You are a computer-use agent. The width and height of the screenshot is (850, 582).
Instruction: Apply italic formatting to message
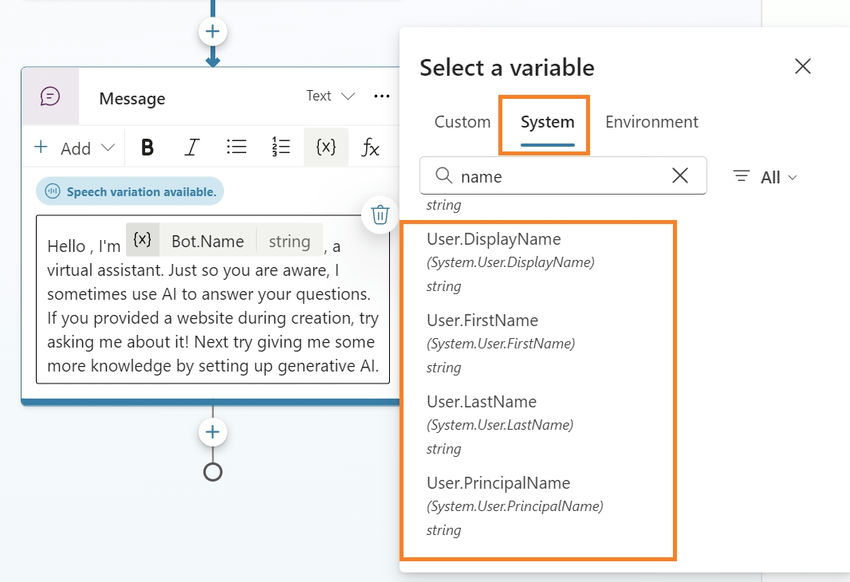tap(191, 148)
